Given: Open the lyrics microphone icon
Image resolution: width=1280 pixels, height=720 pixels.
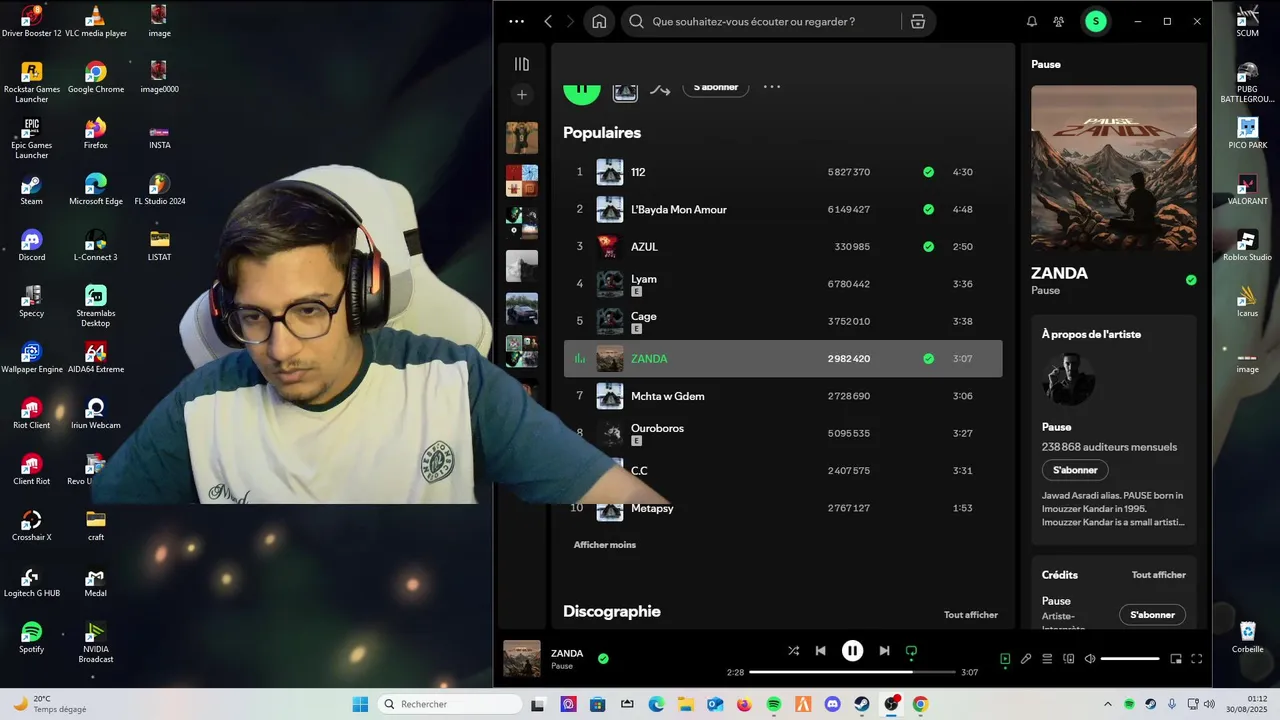Looking at the screenshot, I should pos(1026,659).
